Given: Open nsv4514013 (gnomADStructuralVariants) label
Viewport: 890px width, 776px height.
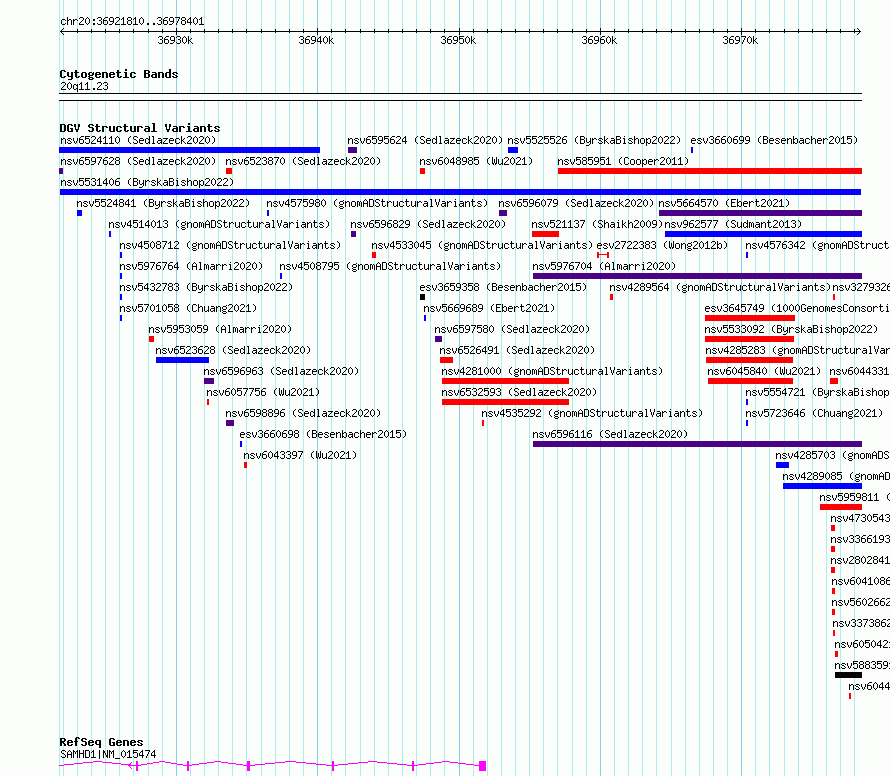Looking at the screenshot, I should click(x=219, y=224).
